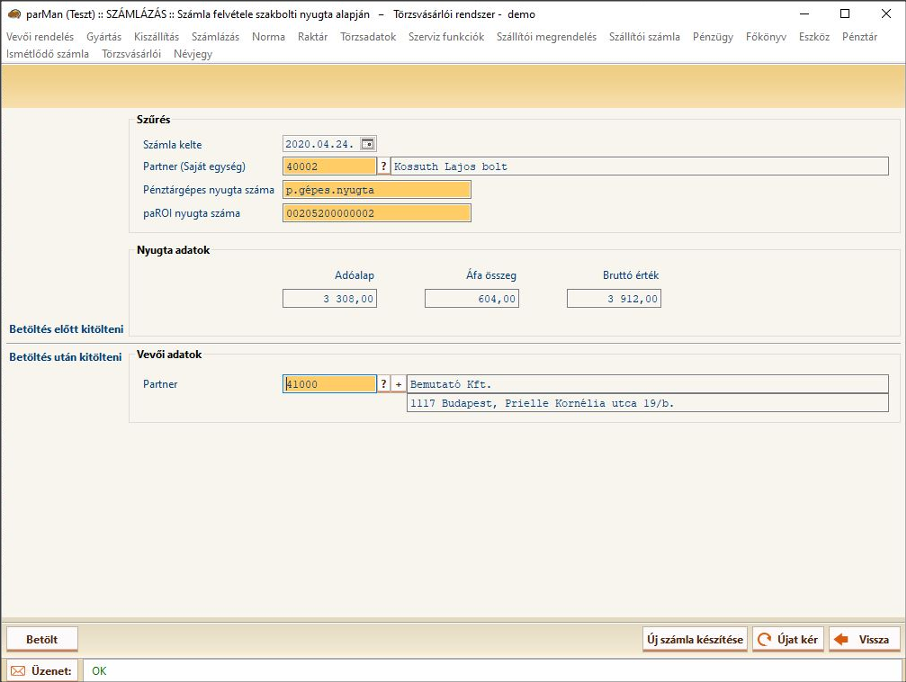This screenshot has width=906, height=682.
Task: Click the Számla kelte date field
Action: [329, 144]
